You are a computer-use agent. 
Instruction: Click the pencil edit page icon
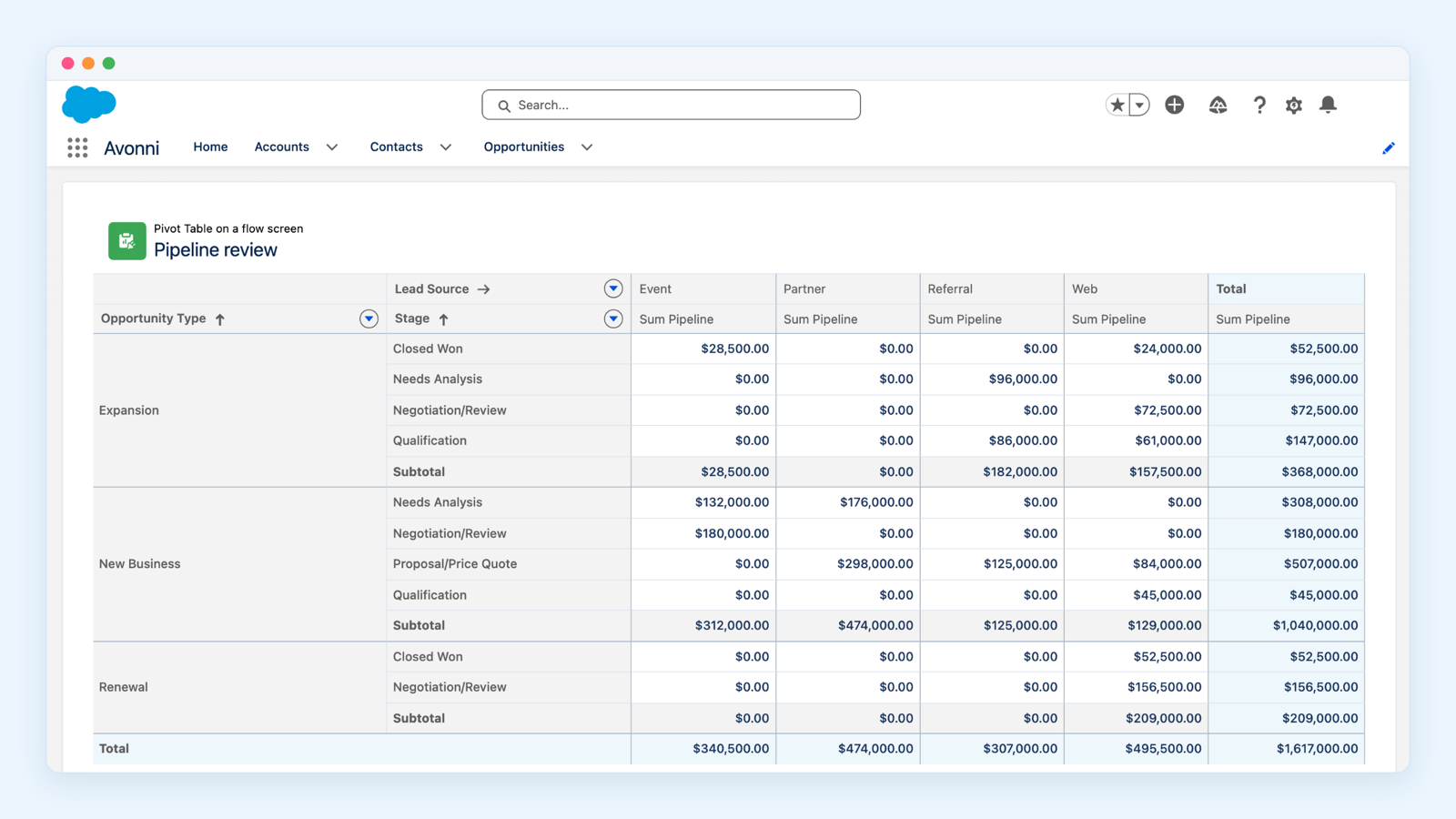[x=1389, y=147]
